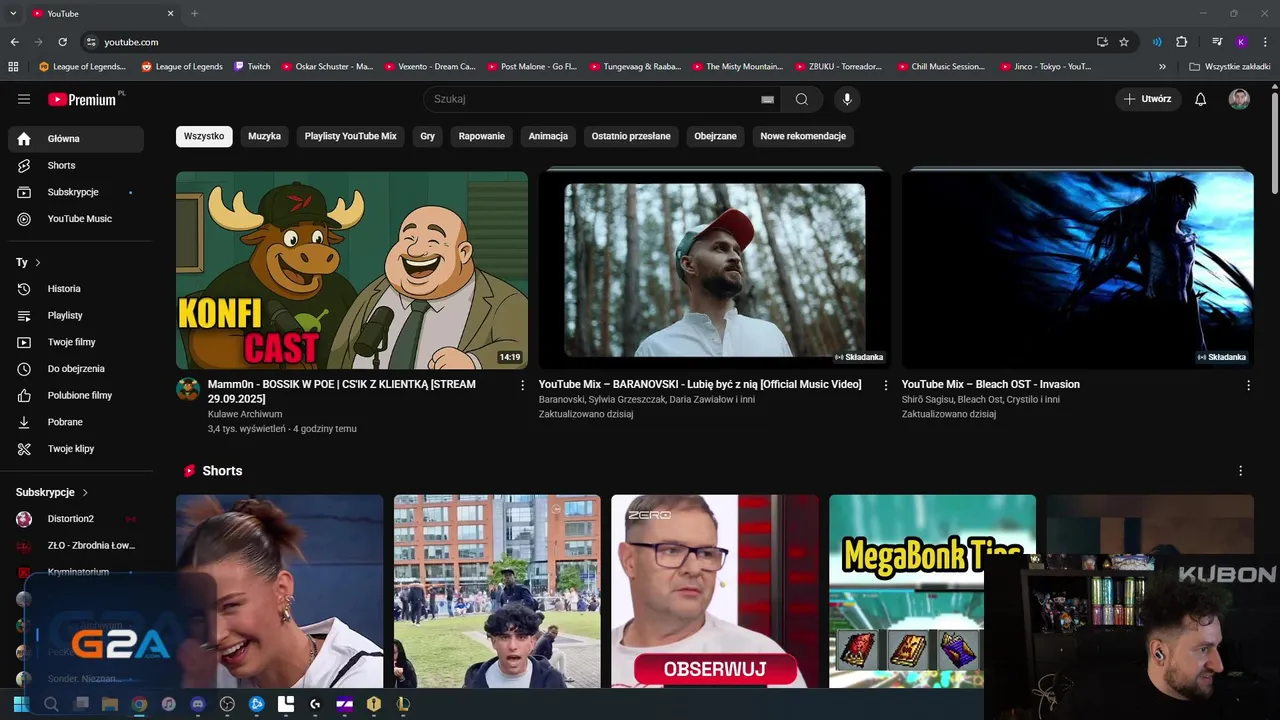Go to YouTube Music in sidebar
The width and height of the screenshot is (1280, 720).
click(76, 219)
